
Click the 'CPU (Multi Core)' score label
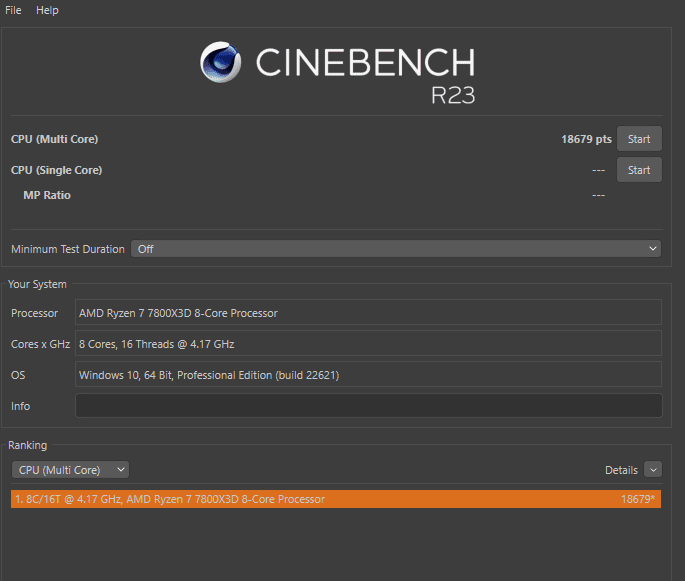(55, 139)
